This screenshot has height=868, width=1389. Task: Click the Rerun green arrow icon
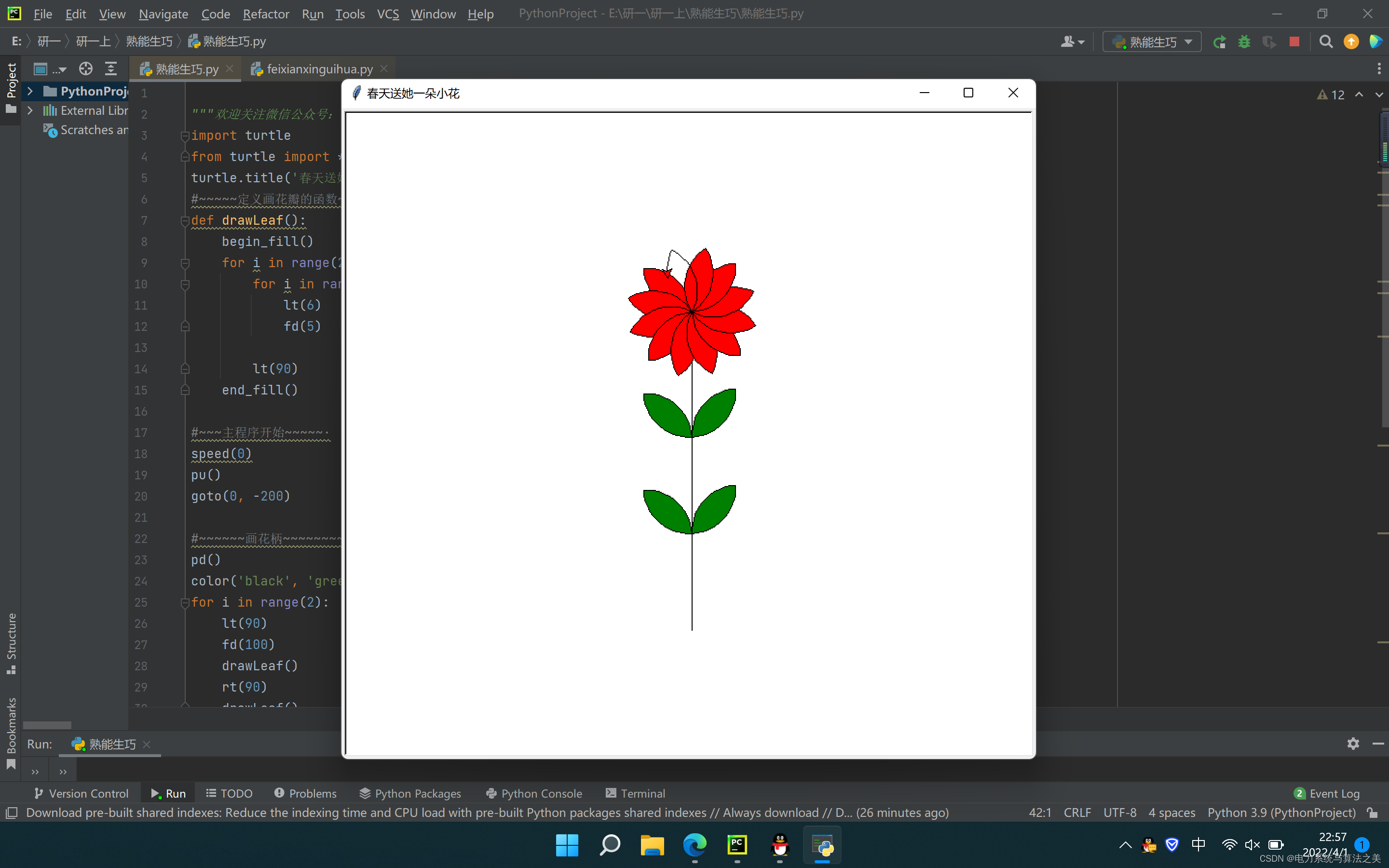1219,42
